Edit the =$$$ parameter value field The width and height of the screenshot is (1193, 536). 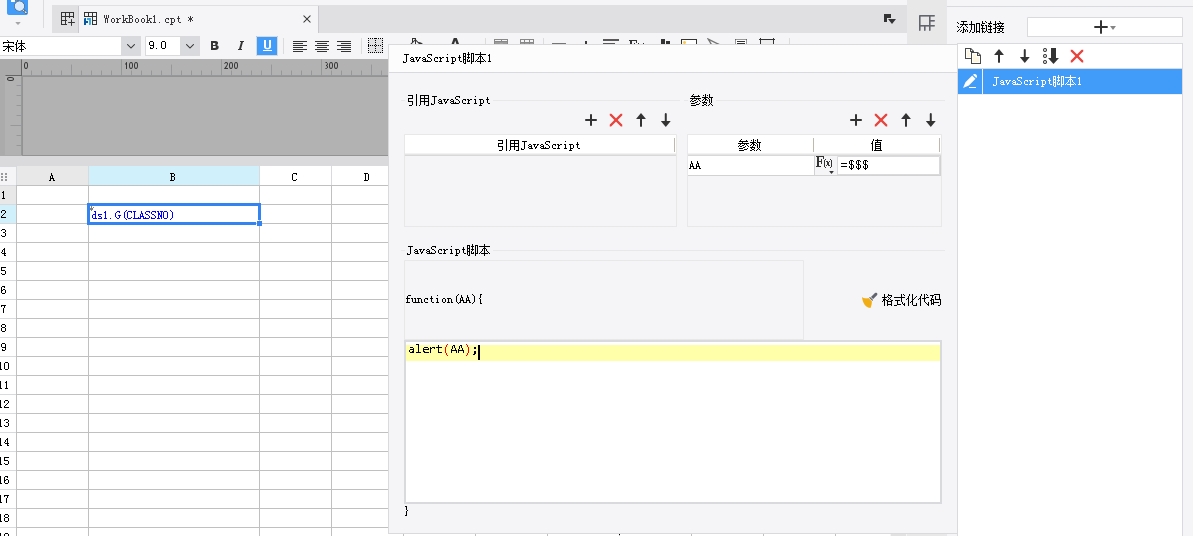tap(888, 165)
